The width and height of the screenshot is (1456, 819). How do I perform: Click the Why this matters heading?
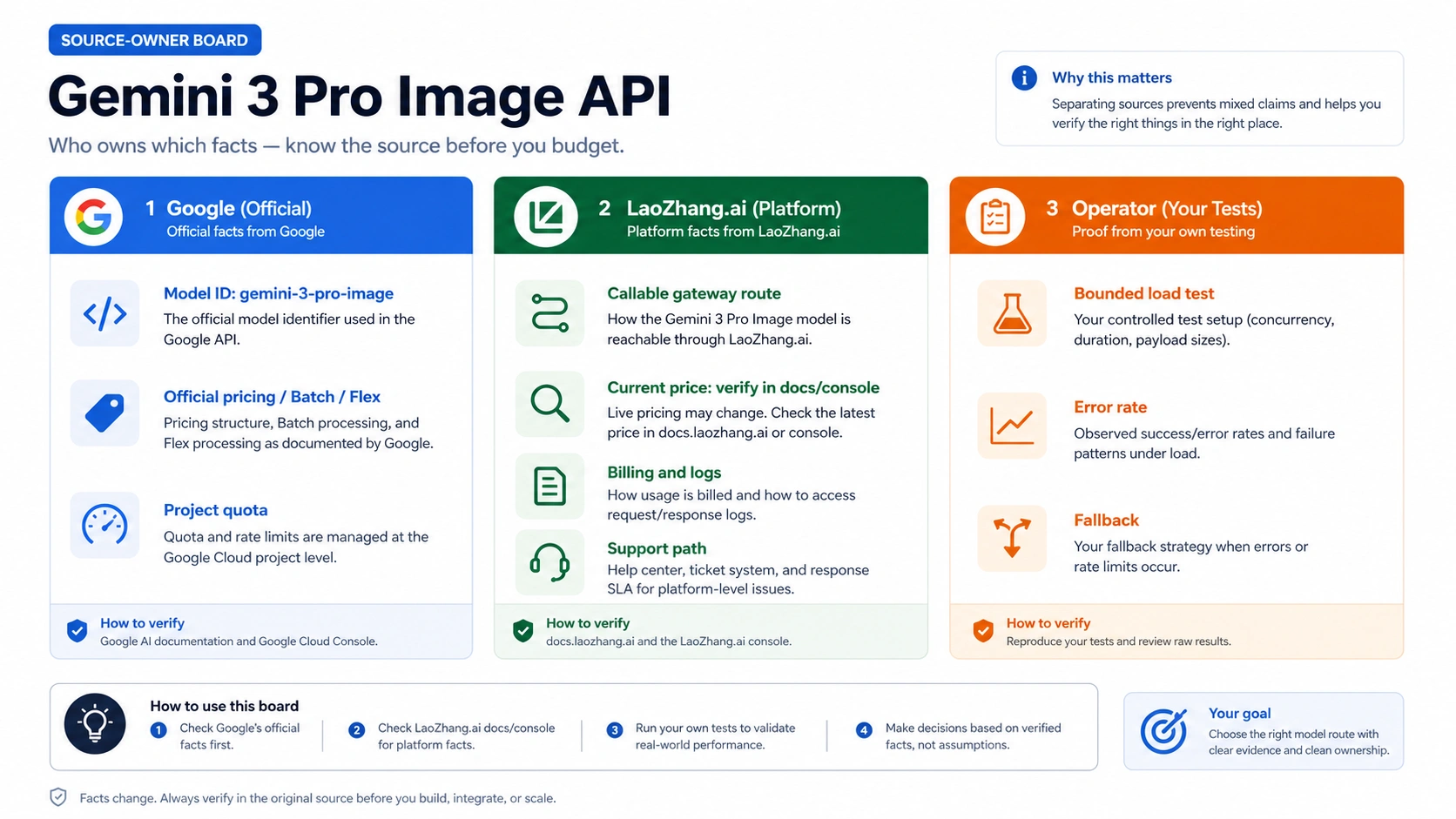coord(1112,77)
